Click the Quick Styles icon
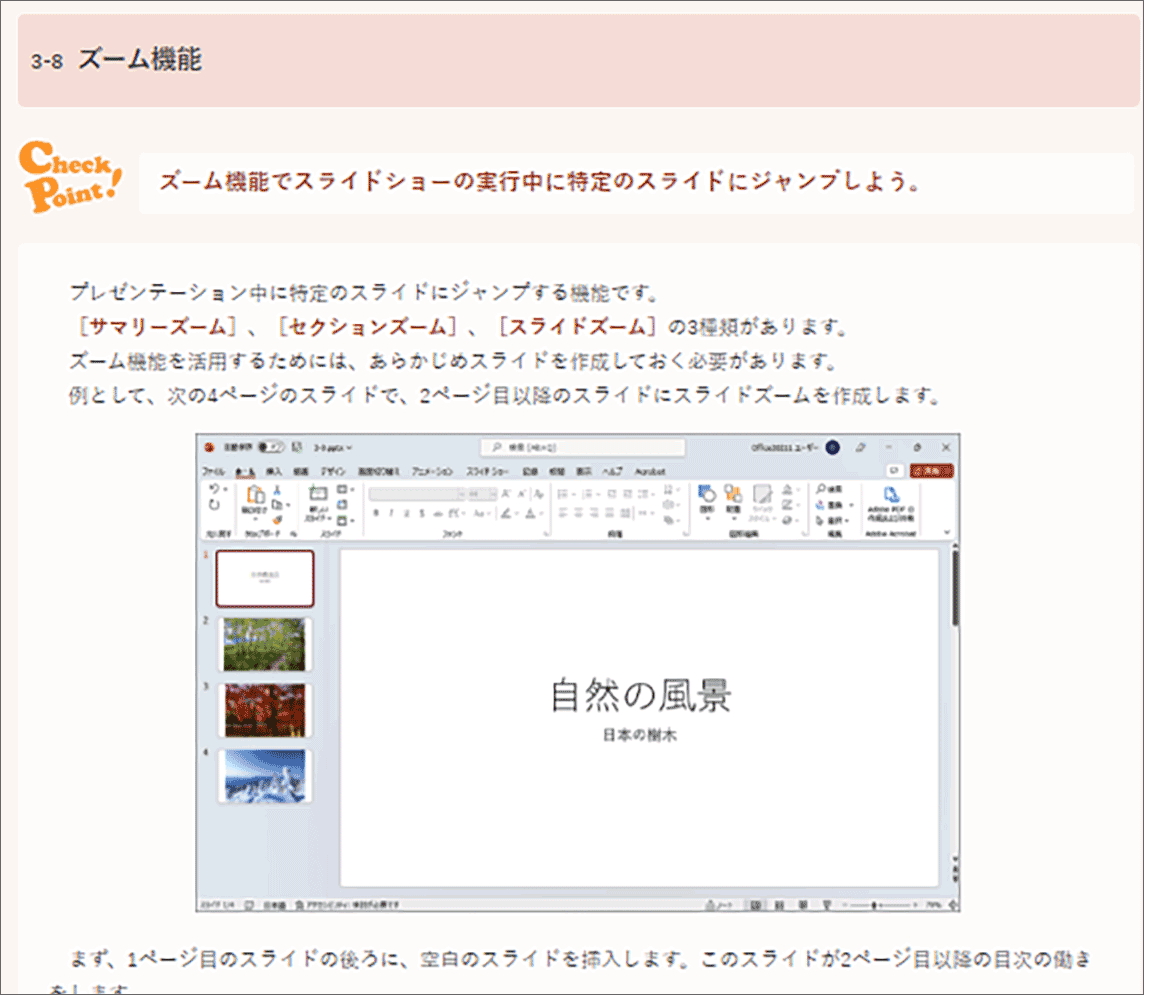Viewport: 1150px width, 995px height. 763,494
